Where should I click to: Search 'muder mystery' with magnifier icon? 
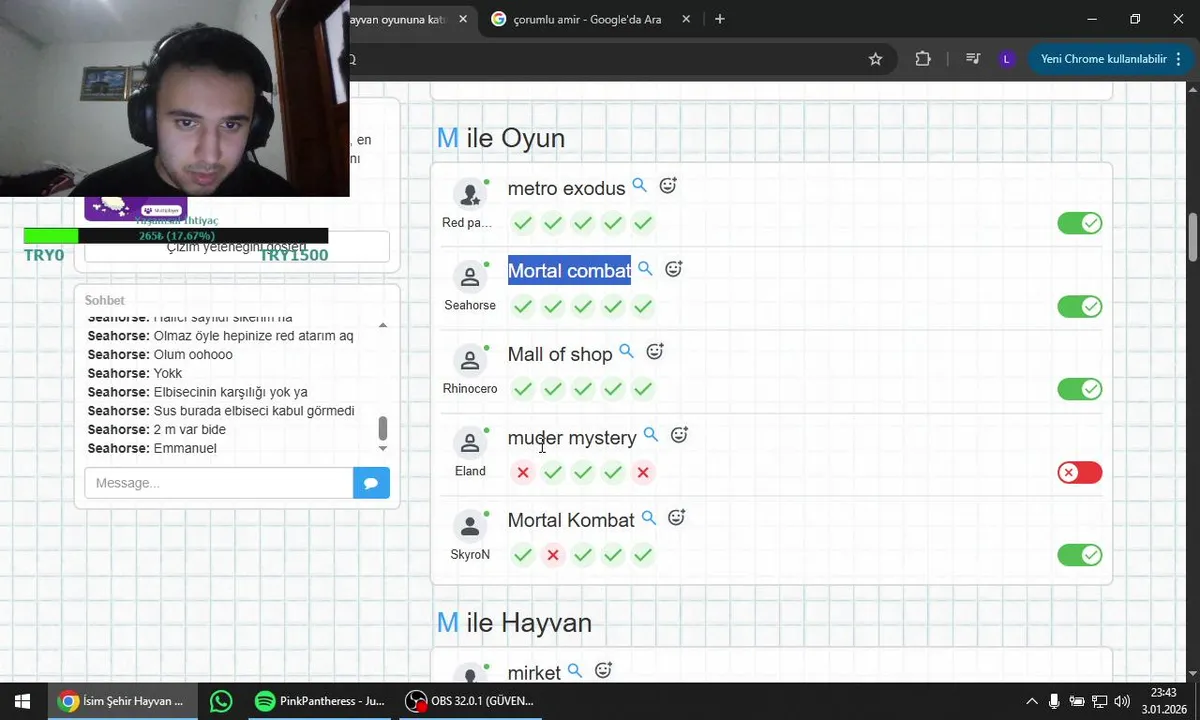point(651,435)
